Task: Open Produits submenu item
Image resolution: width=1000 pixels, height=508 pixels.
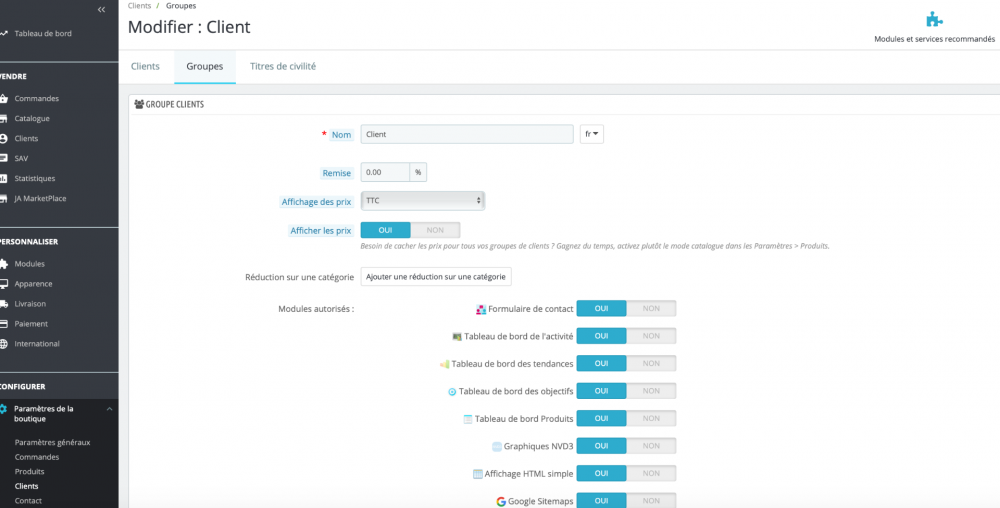Action: [29, 472]
